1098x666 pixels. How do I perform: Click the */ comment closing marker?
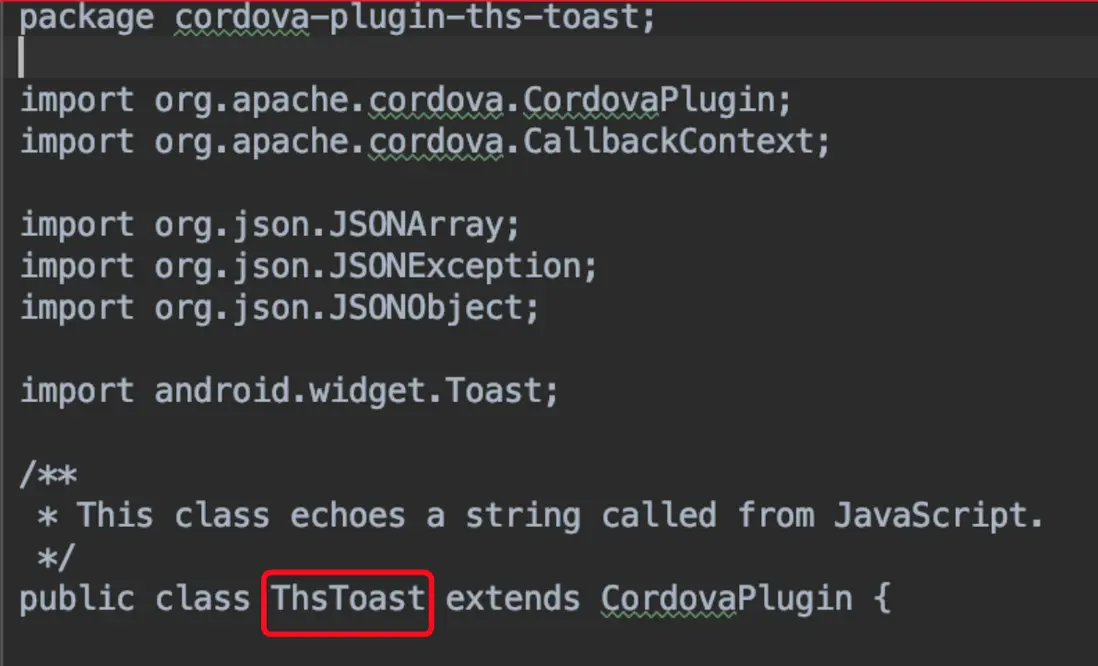click(56, 558)
